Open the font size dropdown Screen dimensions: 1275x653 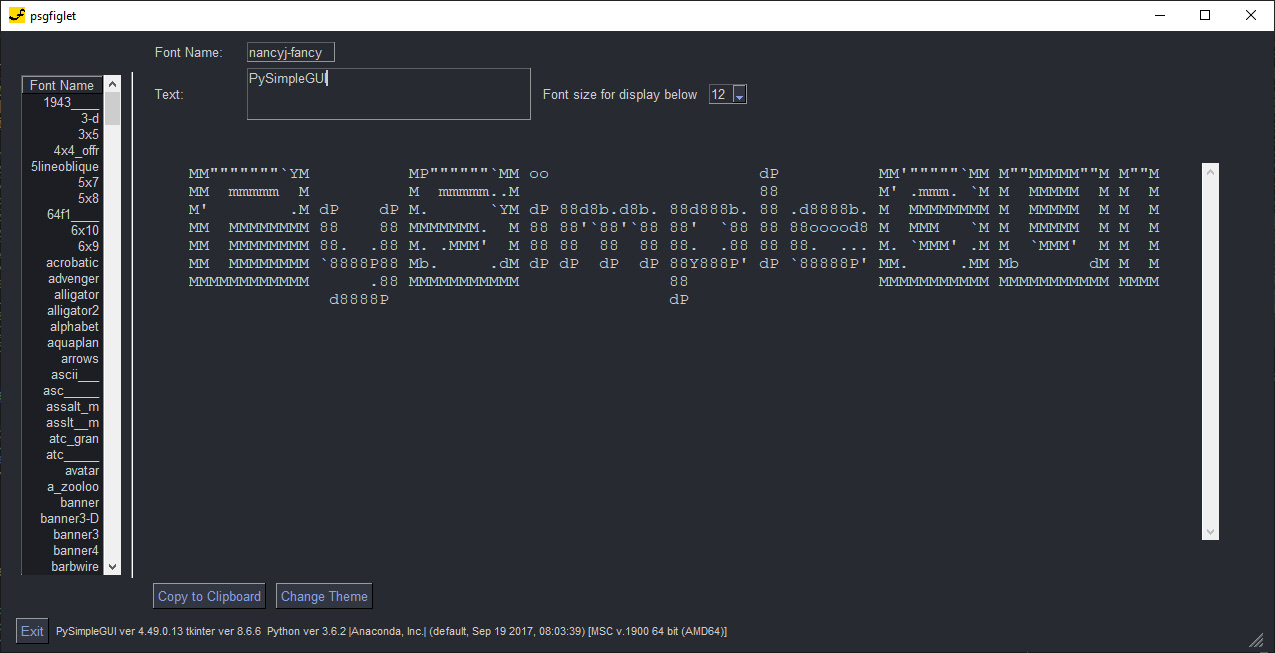739,94
